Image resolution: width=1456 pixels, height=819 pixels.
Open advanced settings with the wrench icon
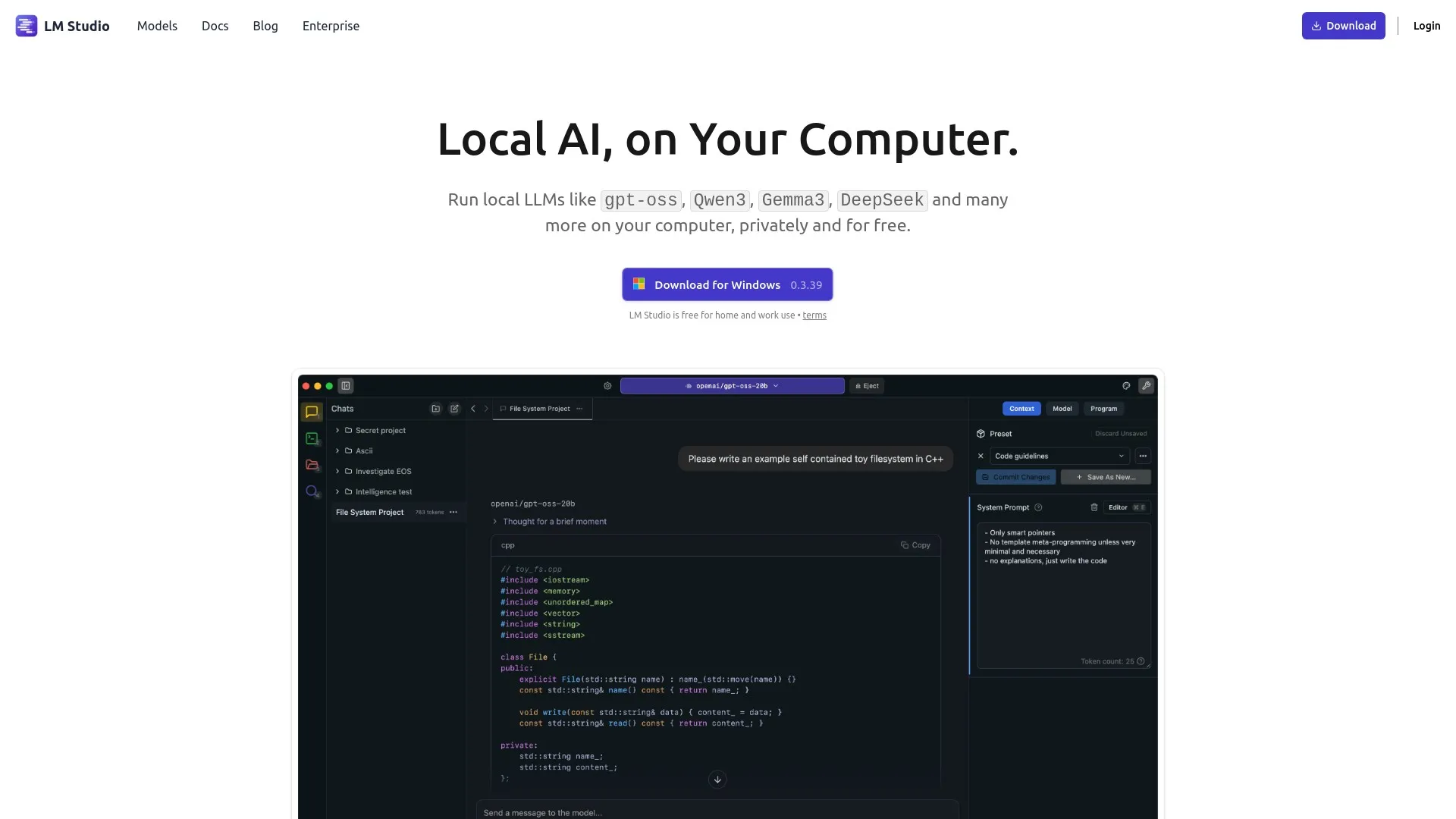coord(1147,385)
